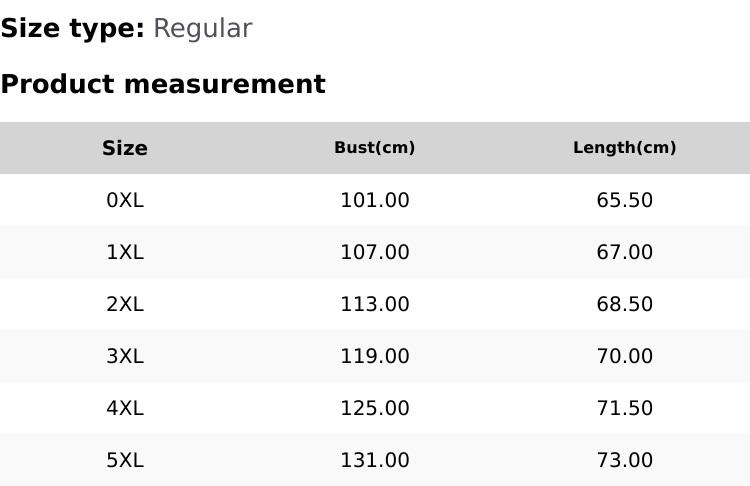
Task: Select the Product measurement heading
Action: 163,84
